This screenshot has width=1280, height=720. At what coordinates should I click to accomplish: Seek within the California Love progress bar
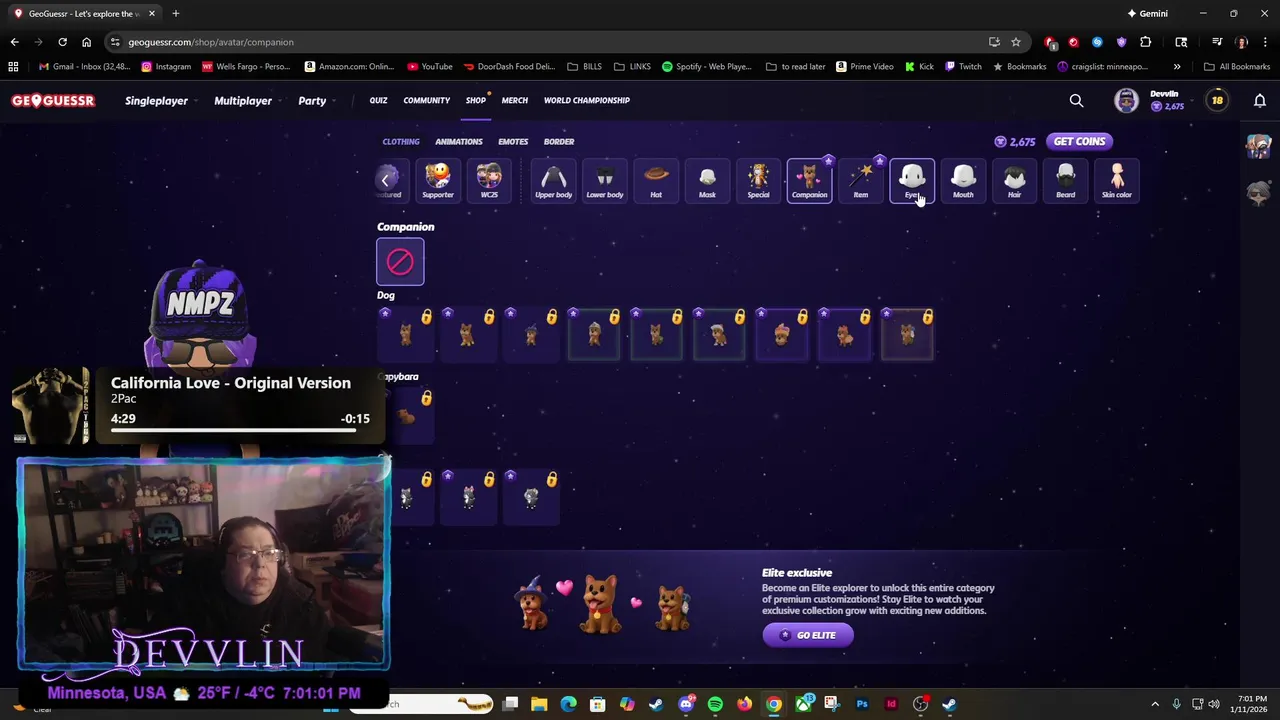(x=240, y=431)
